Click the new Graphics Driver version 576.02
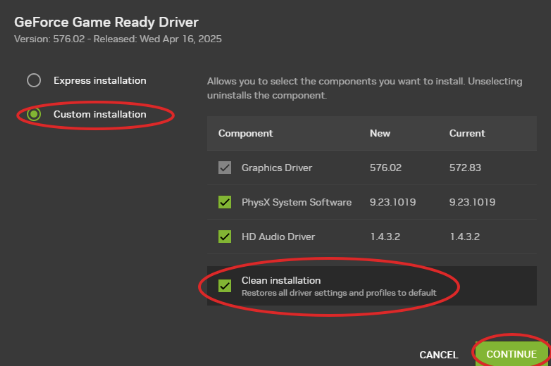551x366 pixels. [385, 168]
